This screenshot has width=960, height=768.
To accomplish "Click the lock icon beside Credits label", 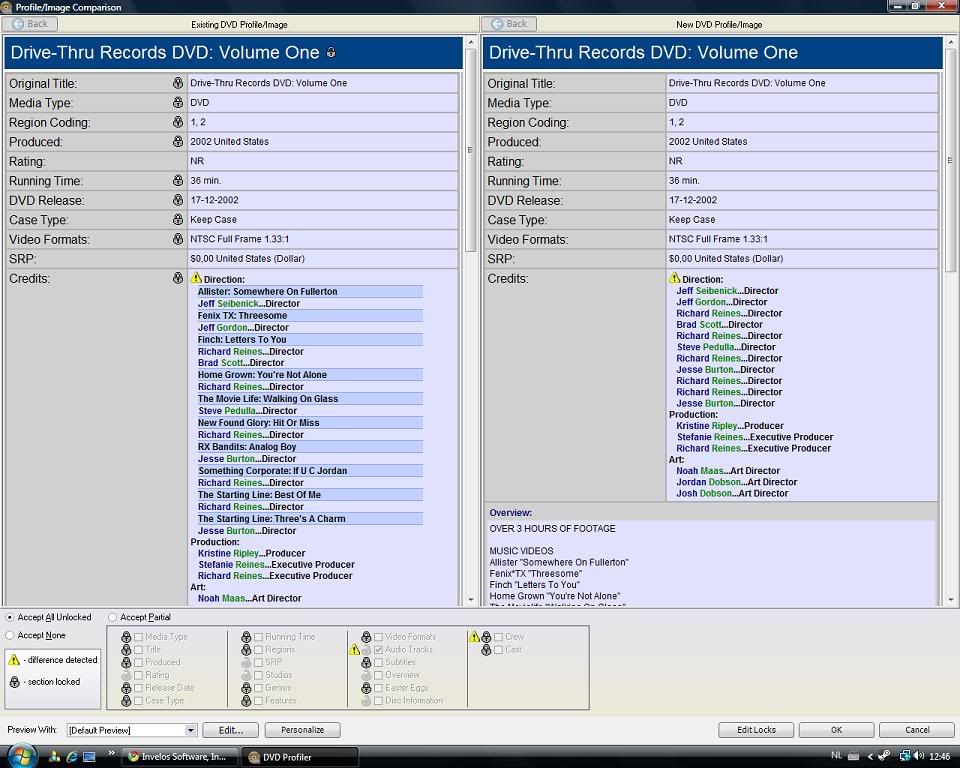I will click(x=178, y=278).
